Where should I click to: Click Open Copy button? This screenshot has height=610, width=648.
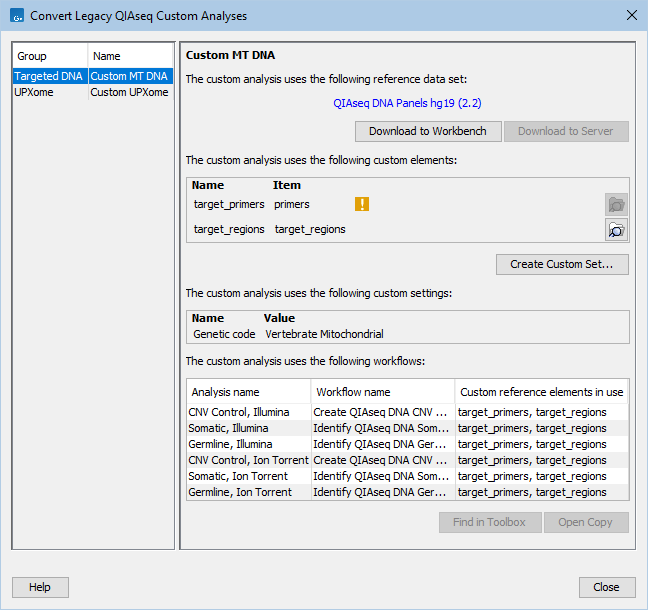(x=586, y=522)
